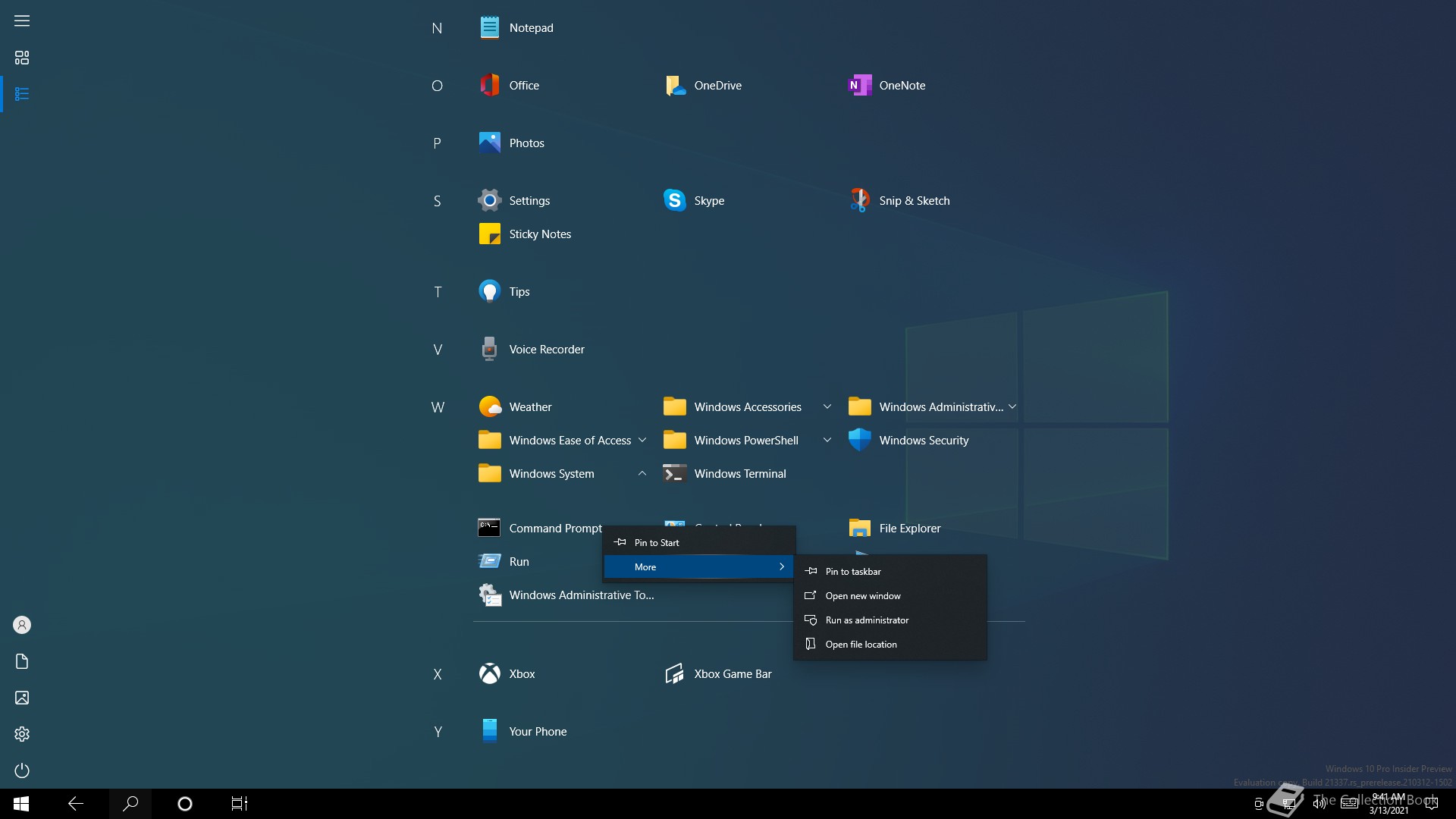Expand the Windows PowerShell folder

(x=747, y=441)
